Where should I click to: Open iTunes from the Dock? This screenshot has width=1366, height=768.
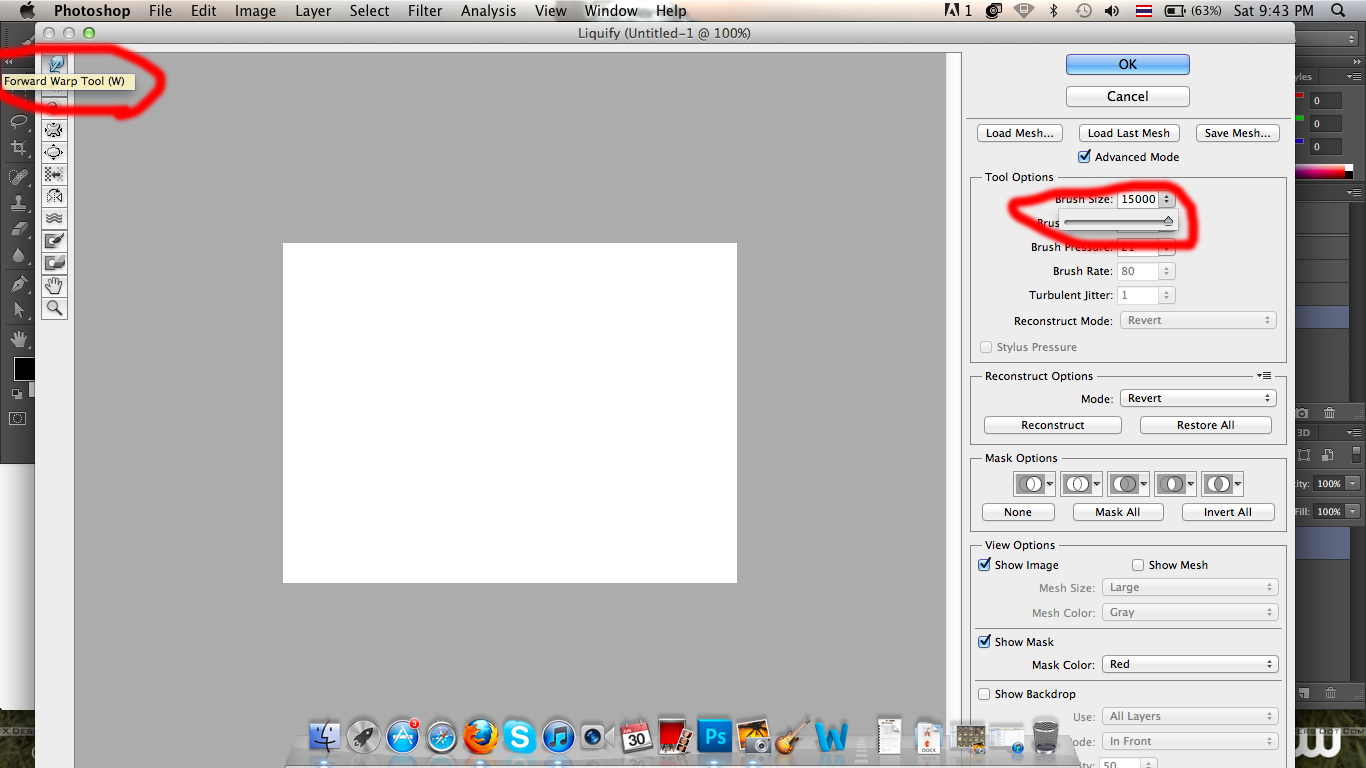tap(558, 738)
